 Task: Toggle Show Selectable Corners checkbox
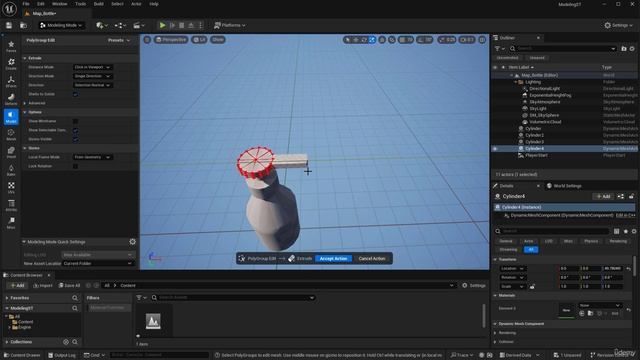click(76, 130)
